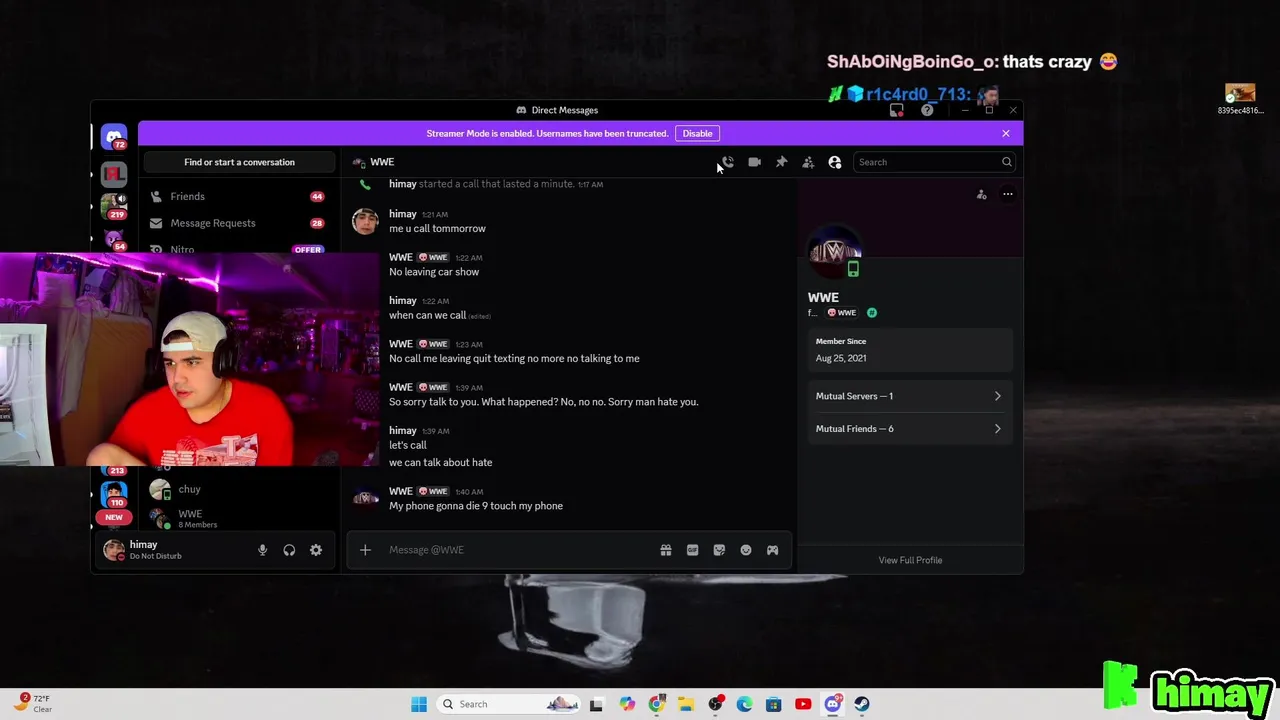Click the WWE username in the 1:23 AM message
The height and width of the screenshot is (720, 1280).
pyautogui.click(x=401, y=344)
